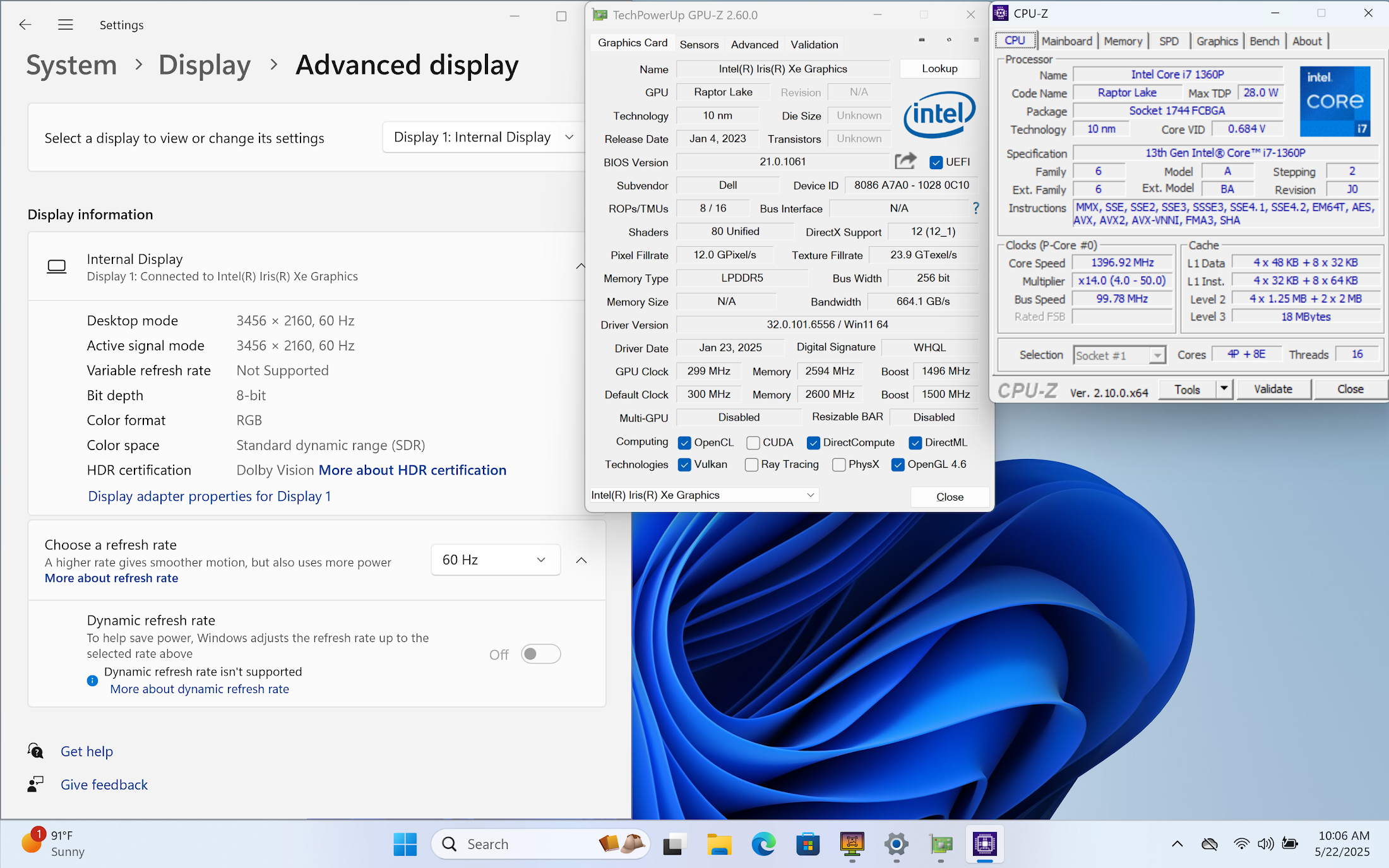Image resolution: width=1389 pixels, height=868 pixels.
Task: Collapse the Internal Display information section
Action: click(580, 266)
